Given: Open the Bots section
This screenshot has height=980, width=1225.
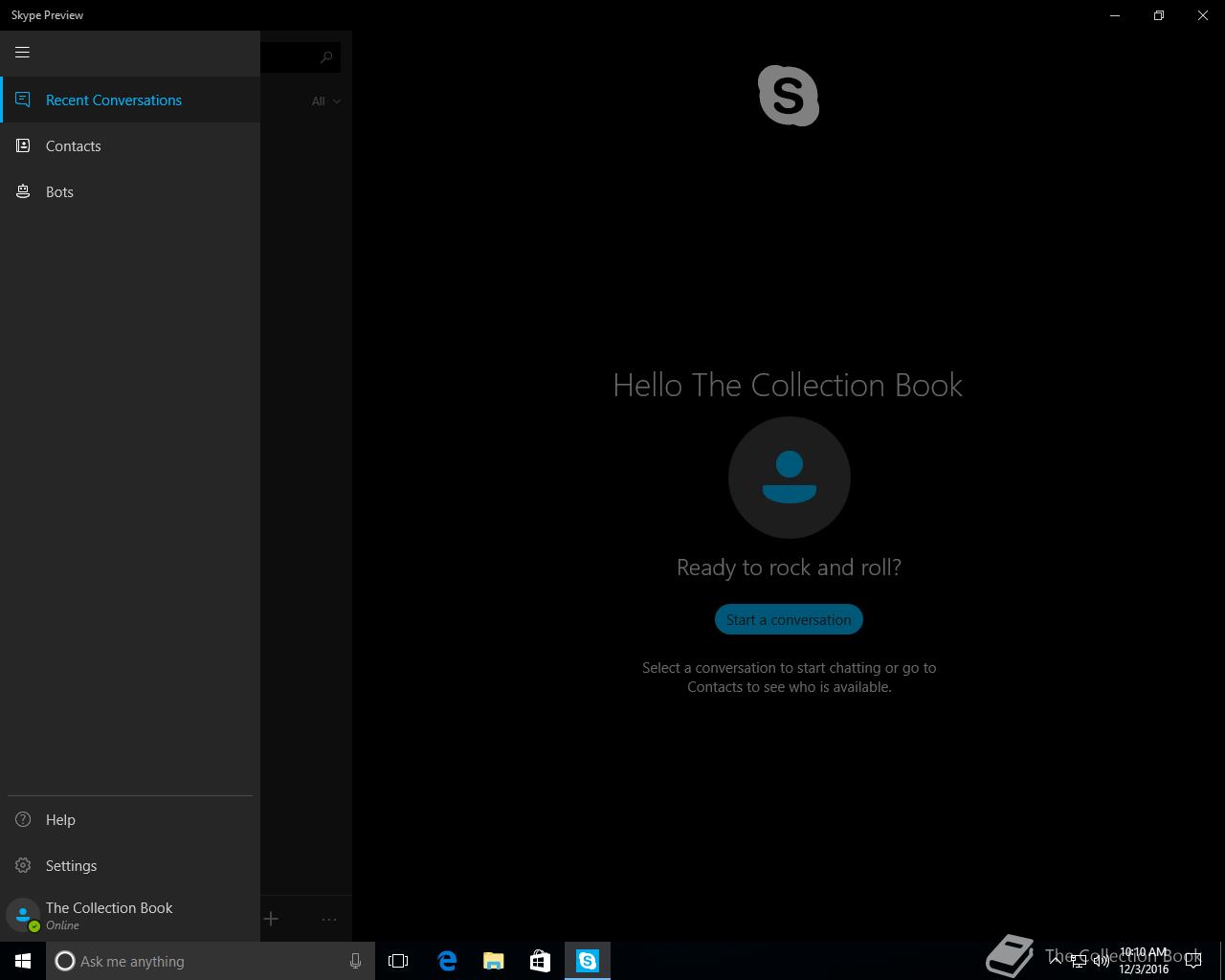Looking at the screenshot, I should coord(130,191).
